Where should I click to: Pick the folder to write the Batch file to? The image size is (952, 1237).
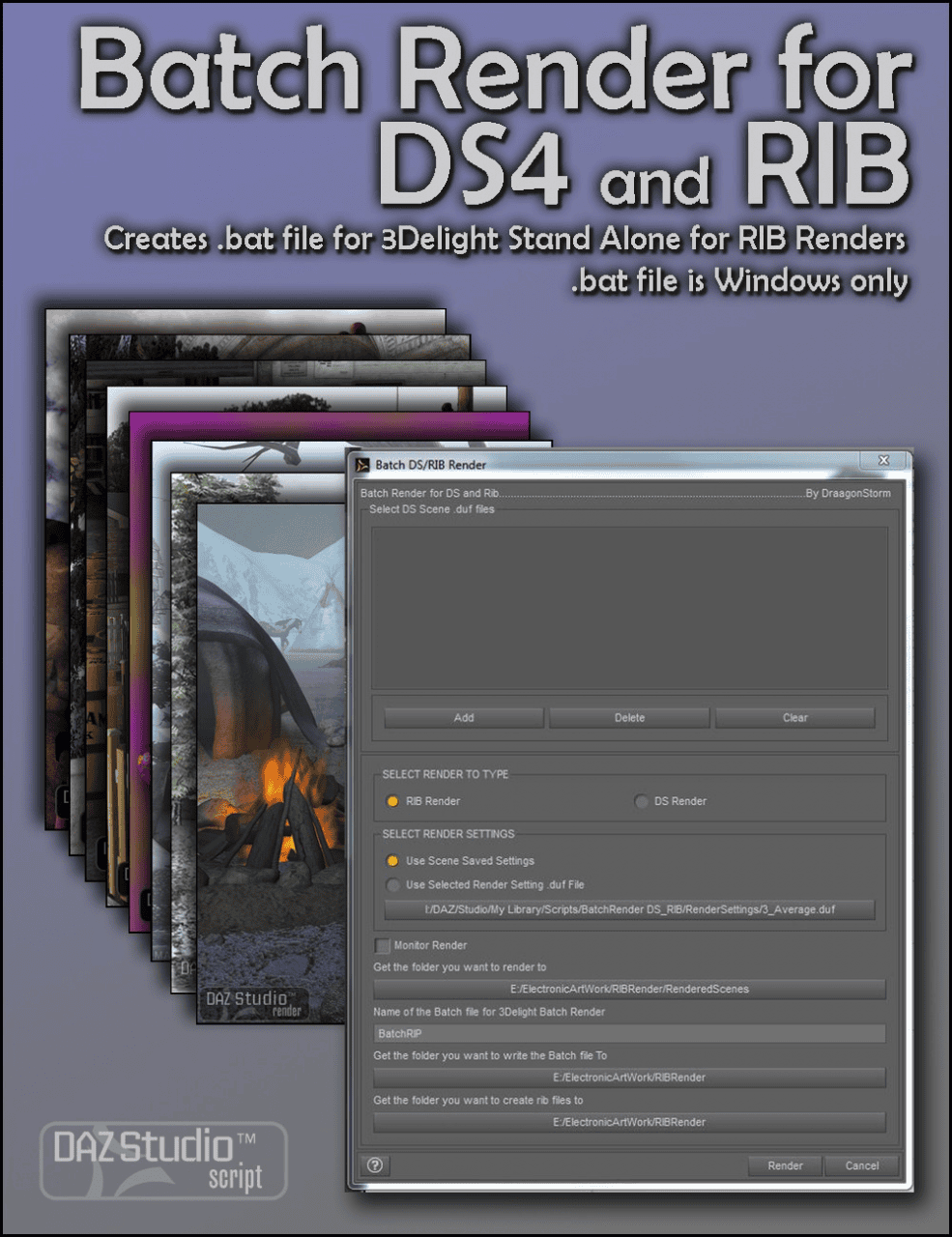[x=629, y=1078]
